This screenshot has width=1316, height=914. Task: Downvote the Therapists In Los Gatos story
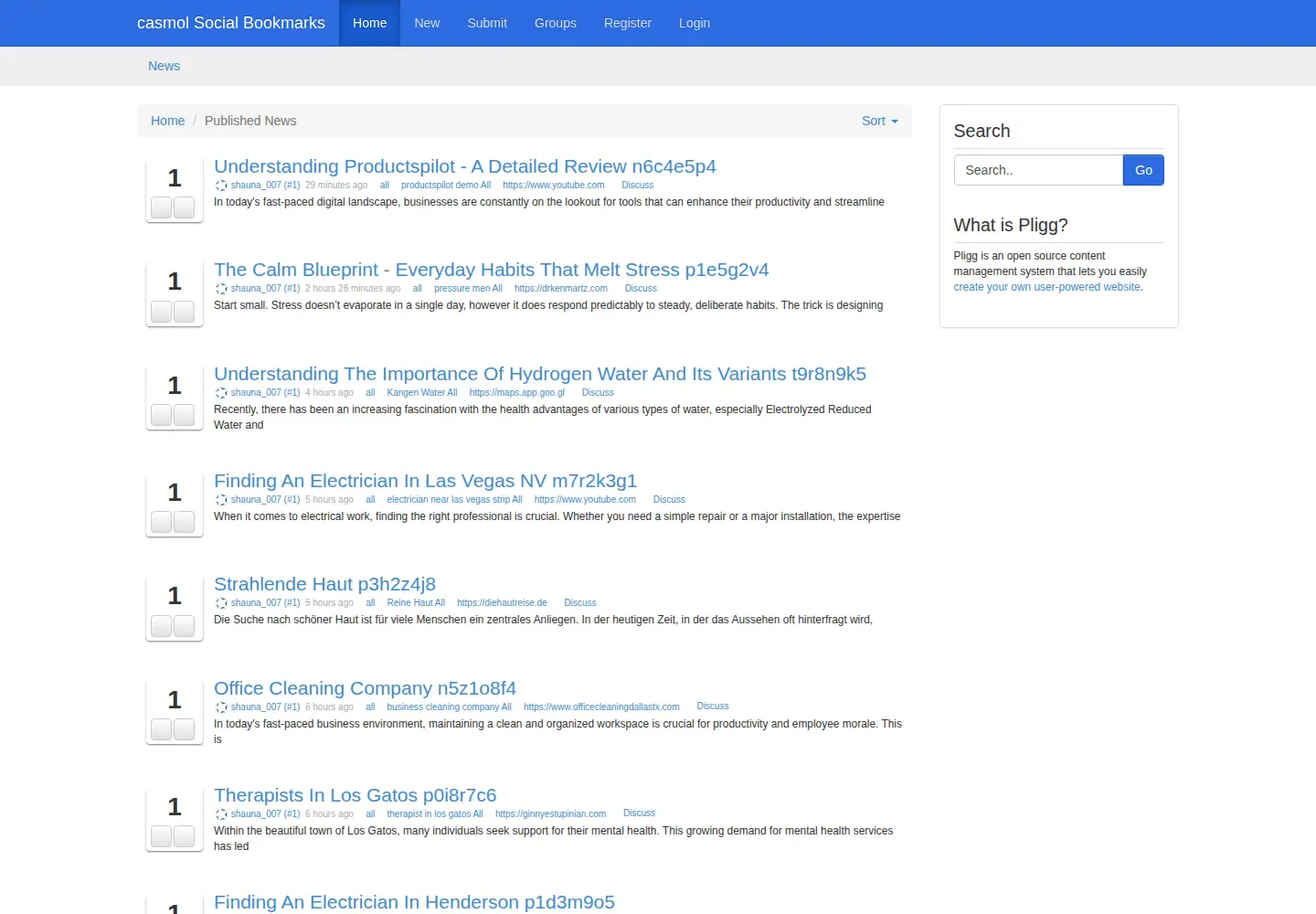pyautogui.click(x=184, y=836)
